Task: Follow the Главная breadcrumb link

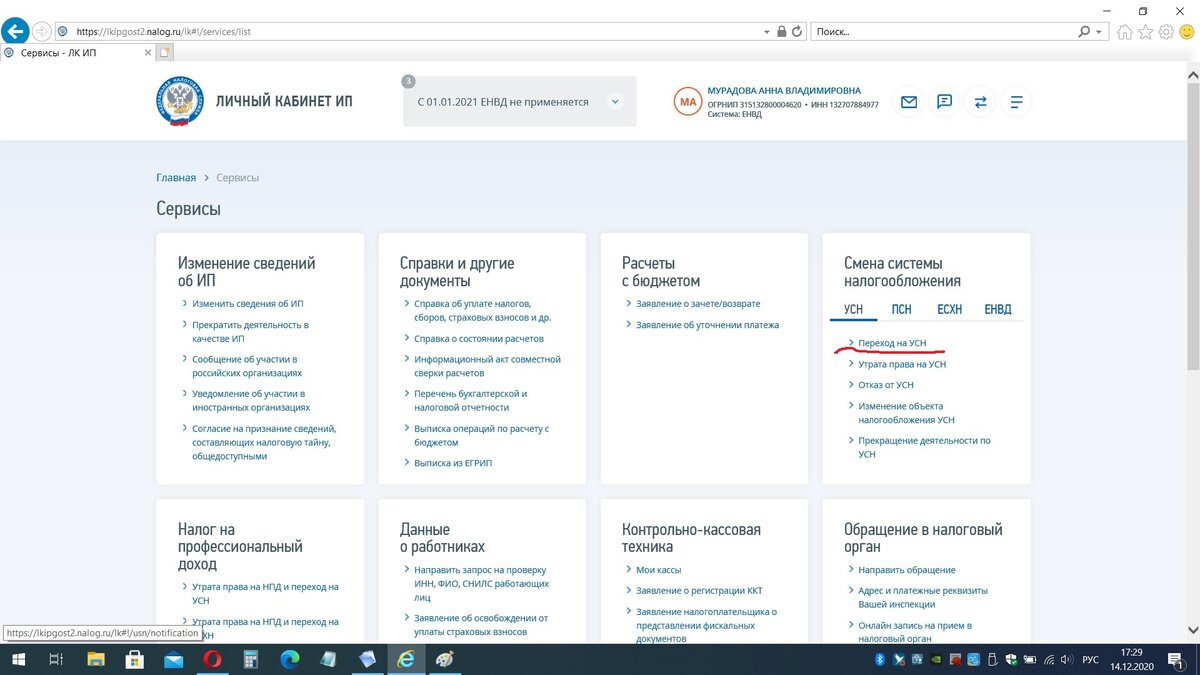Action: [x=176, y=177]
